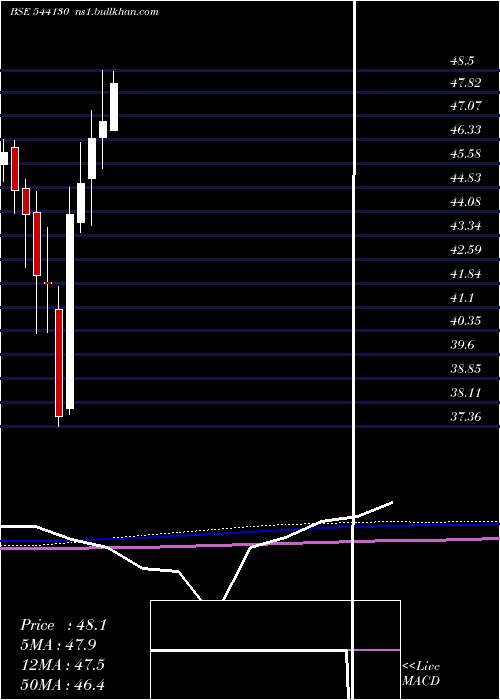
Task: Click the 5MA : 47.9 readout
Action: tap(59, 645)
